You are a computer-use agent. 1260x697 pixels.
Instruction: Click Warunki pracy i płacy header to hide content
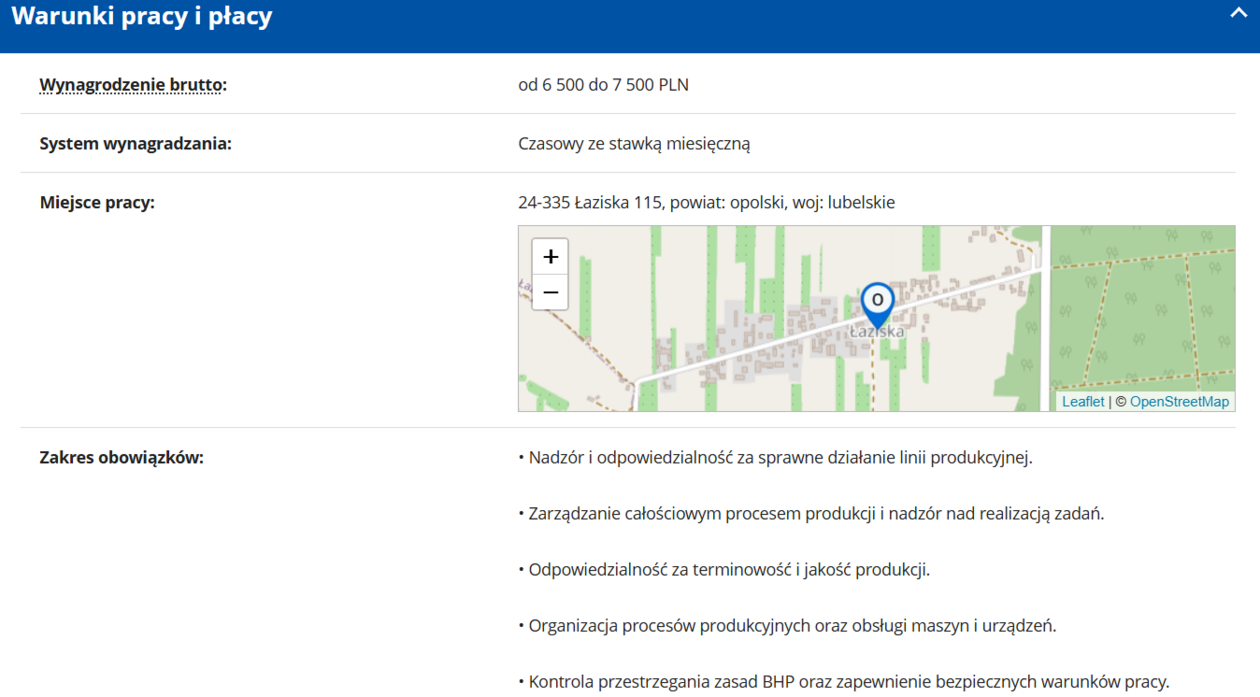coord(143,16)
